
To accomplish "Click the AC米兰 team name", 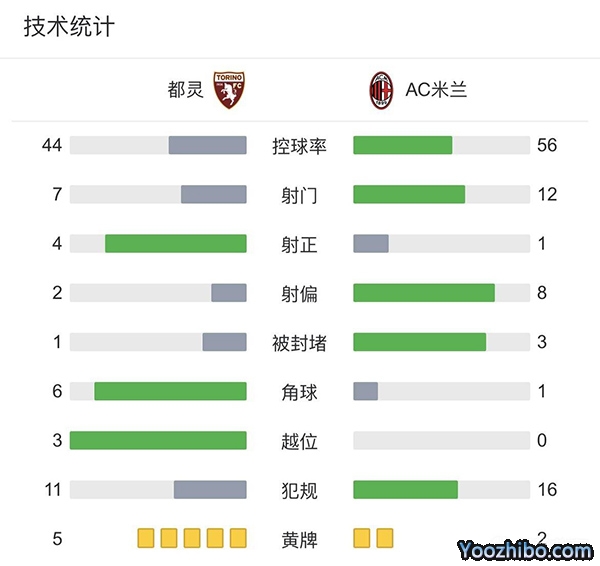I will (436, 90).
